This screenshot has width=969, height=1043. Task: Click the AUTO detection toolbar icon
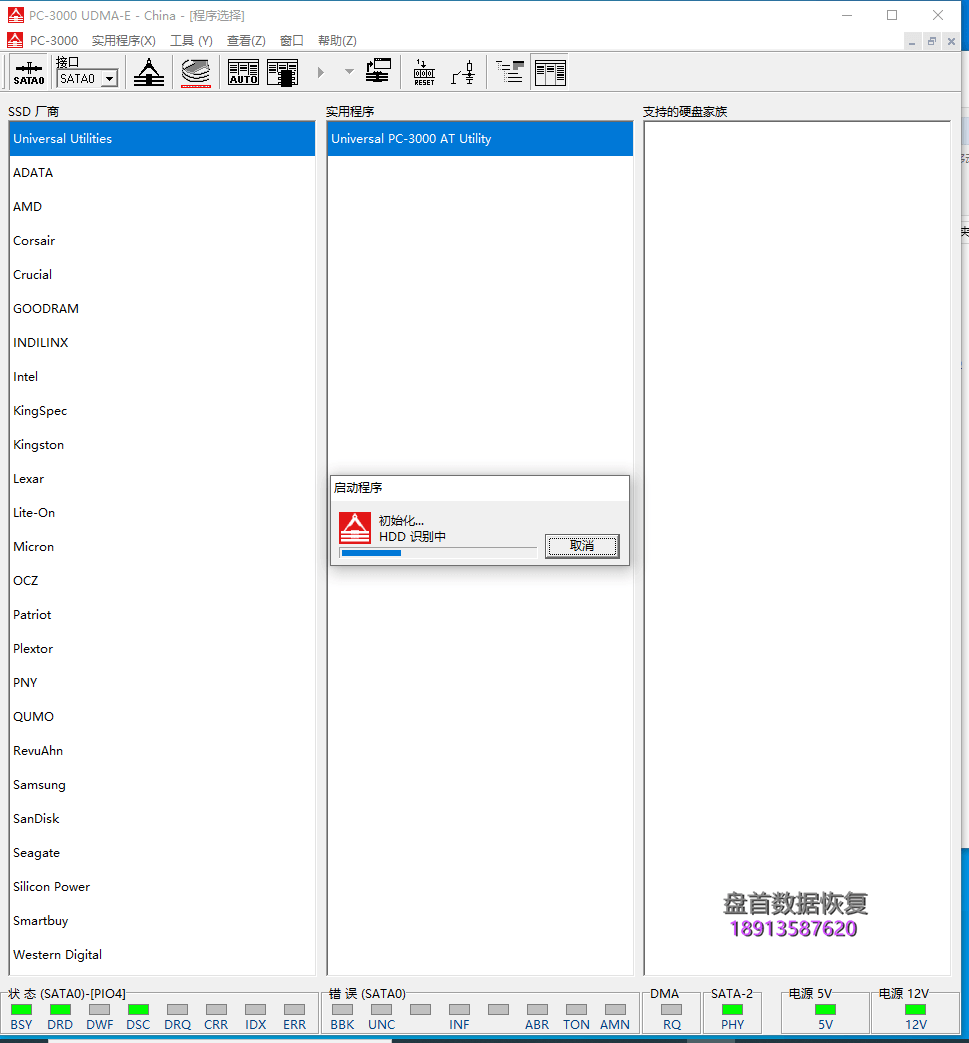click(243, 73)
